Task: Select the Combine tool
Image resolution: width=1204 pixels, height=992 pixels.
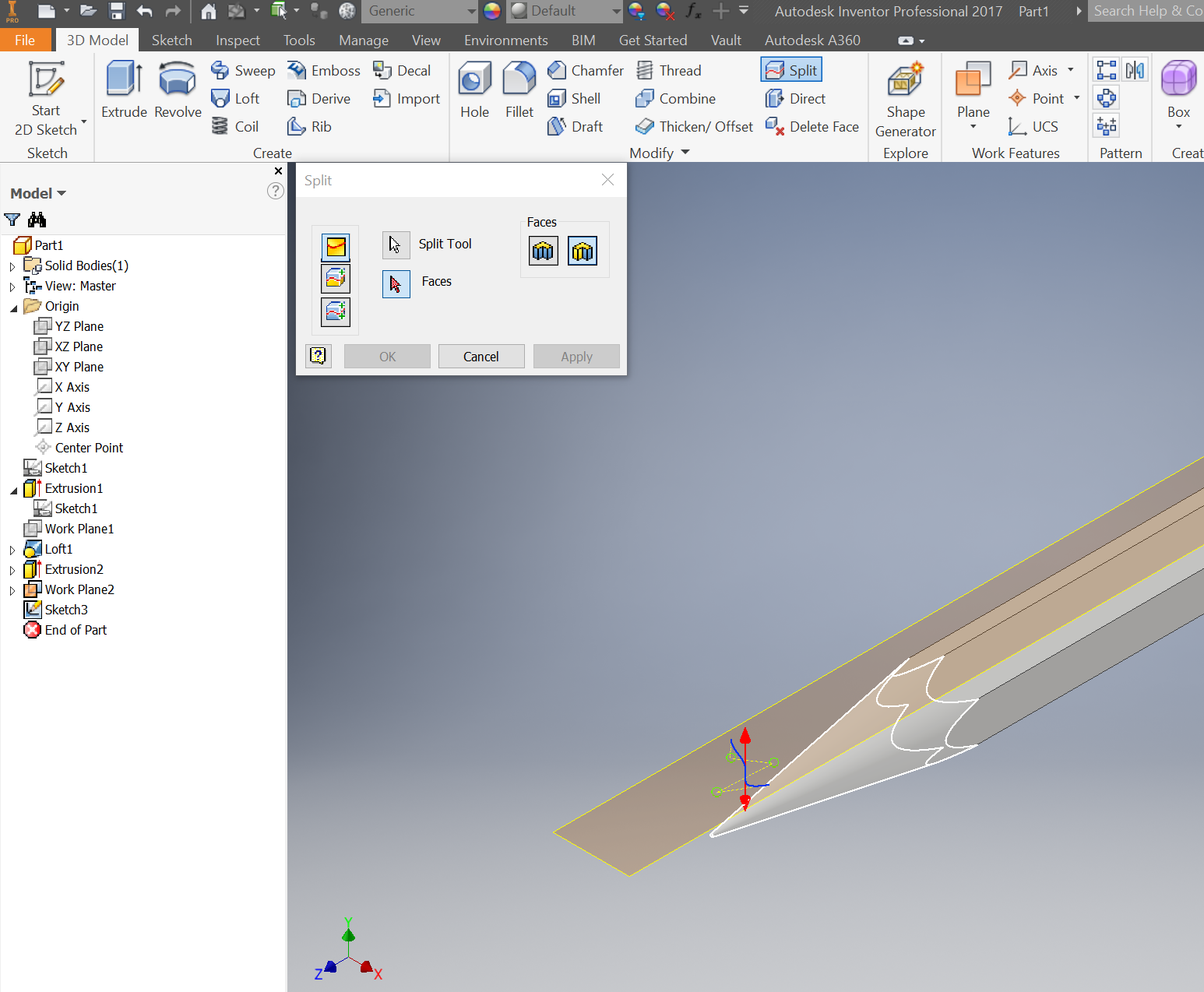Action: pos(675,99)
